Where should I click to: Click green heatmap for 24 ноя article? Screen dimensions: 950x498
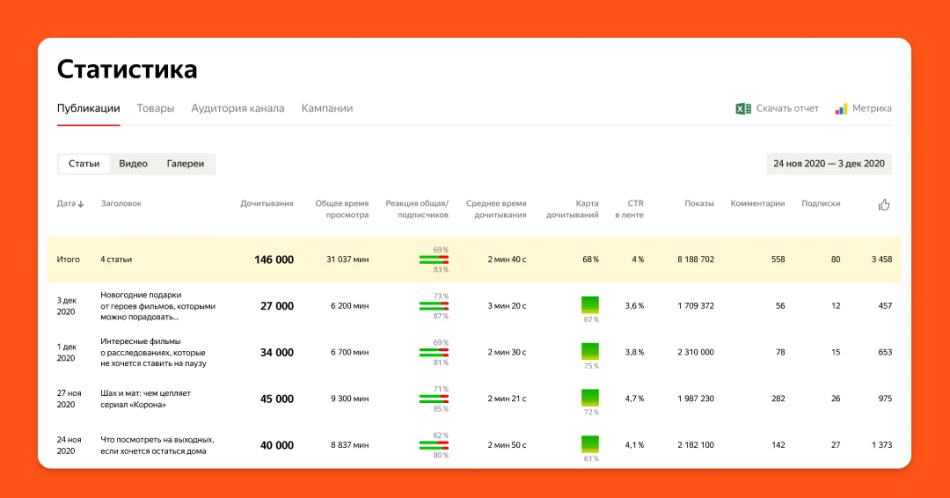(x=590, y=444)
